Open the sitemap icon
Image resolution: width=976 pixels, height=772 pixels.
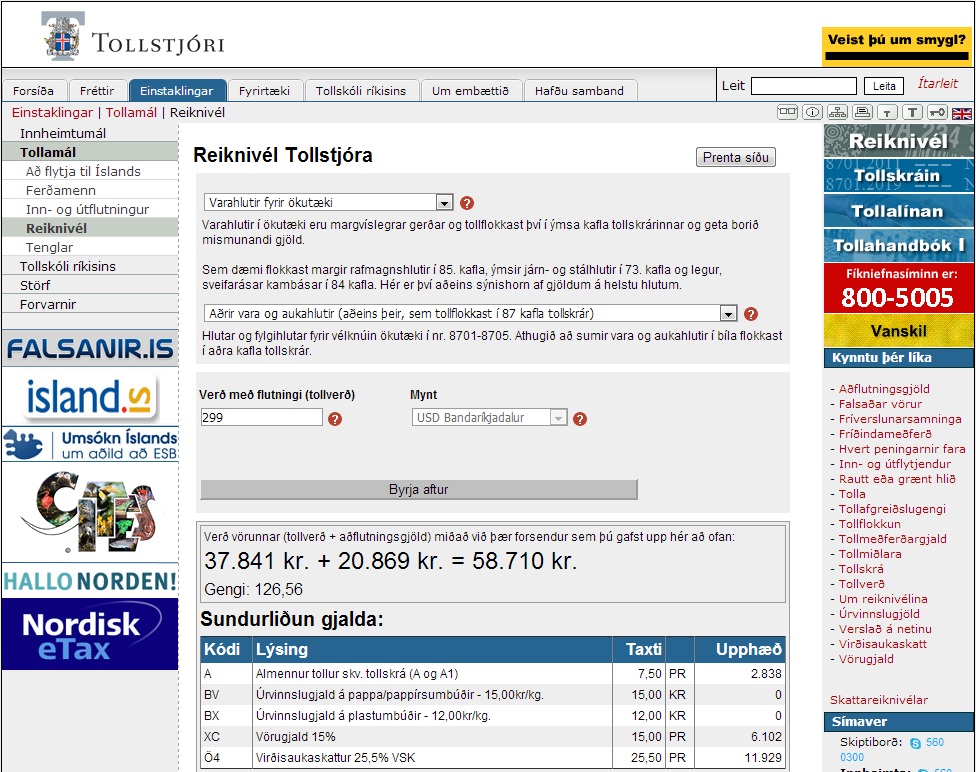pos(838,113)
